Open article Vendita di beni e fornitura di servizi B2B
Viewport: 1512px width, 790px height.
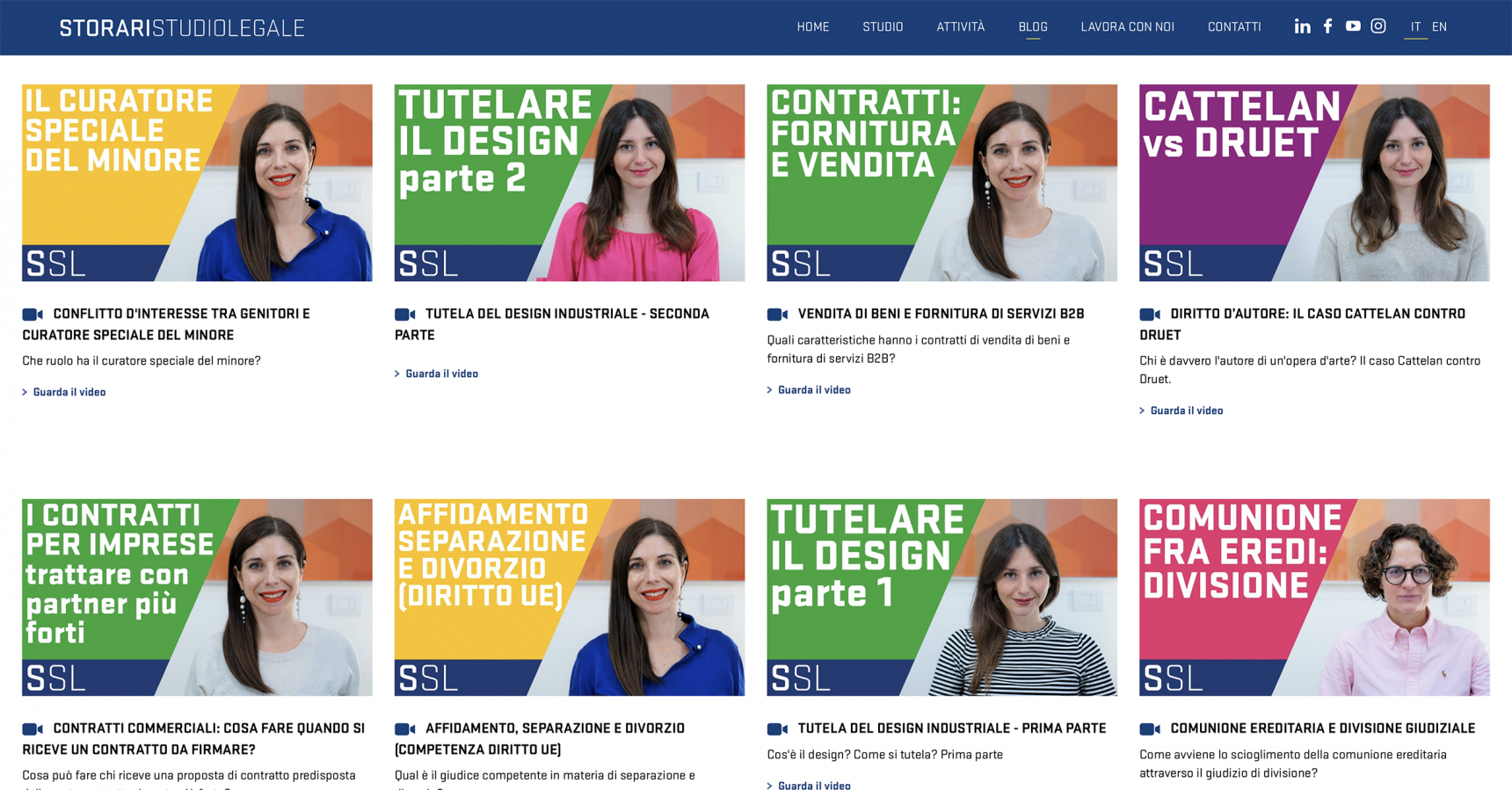tap(941, 314)
